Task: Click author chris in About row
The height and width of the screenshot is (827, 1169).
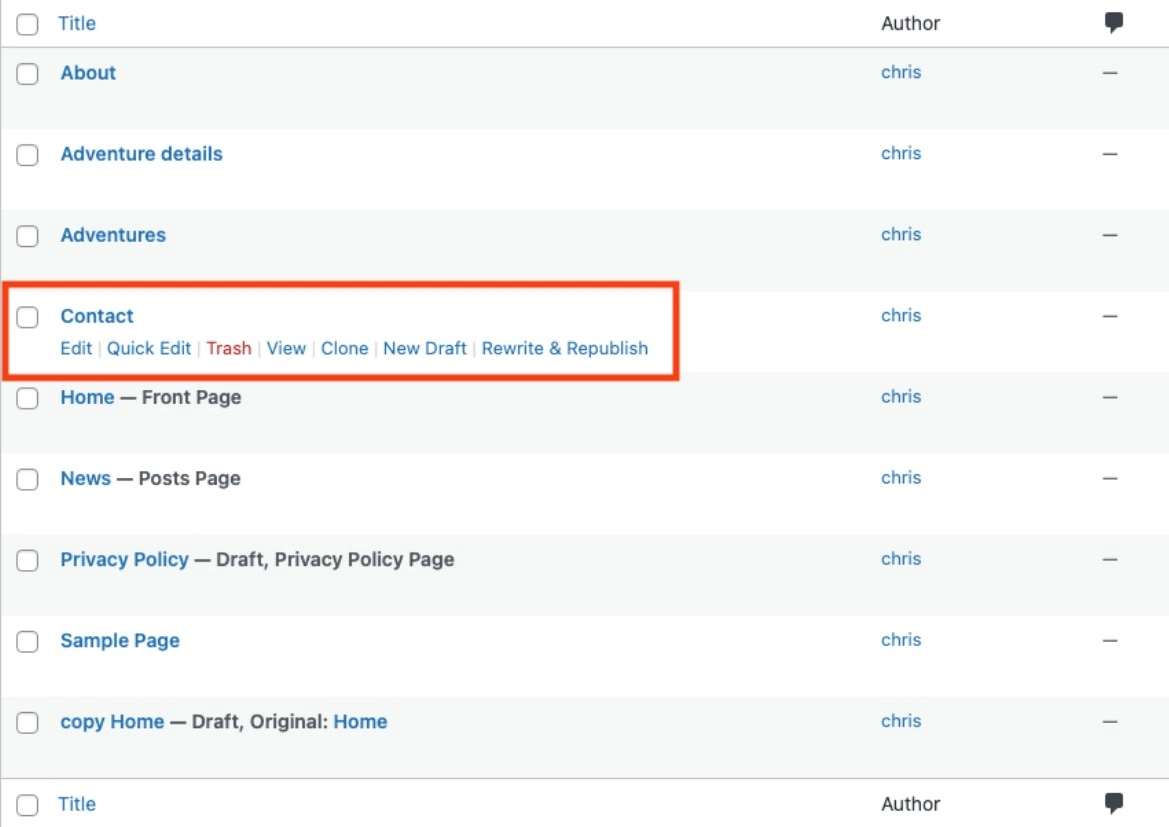Action: point(901,72)
